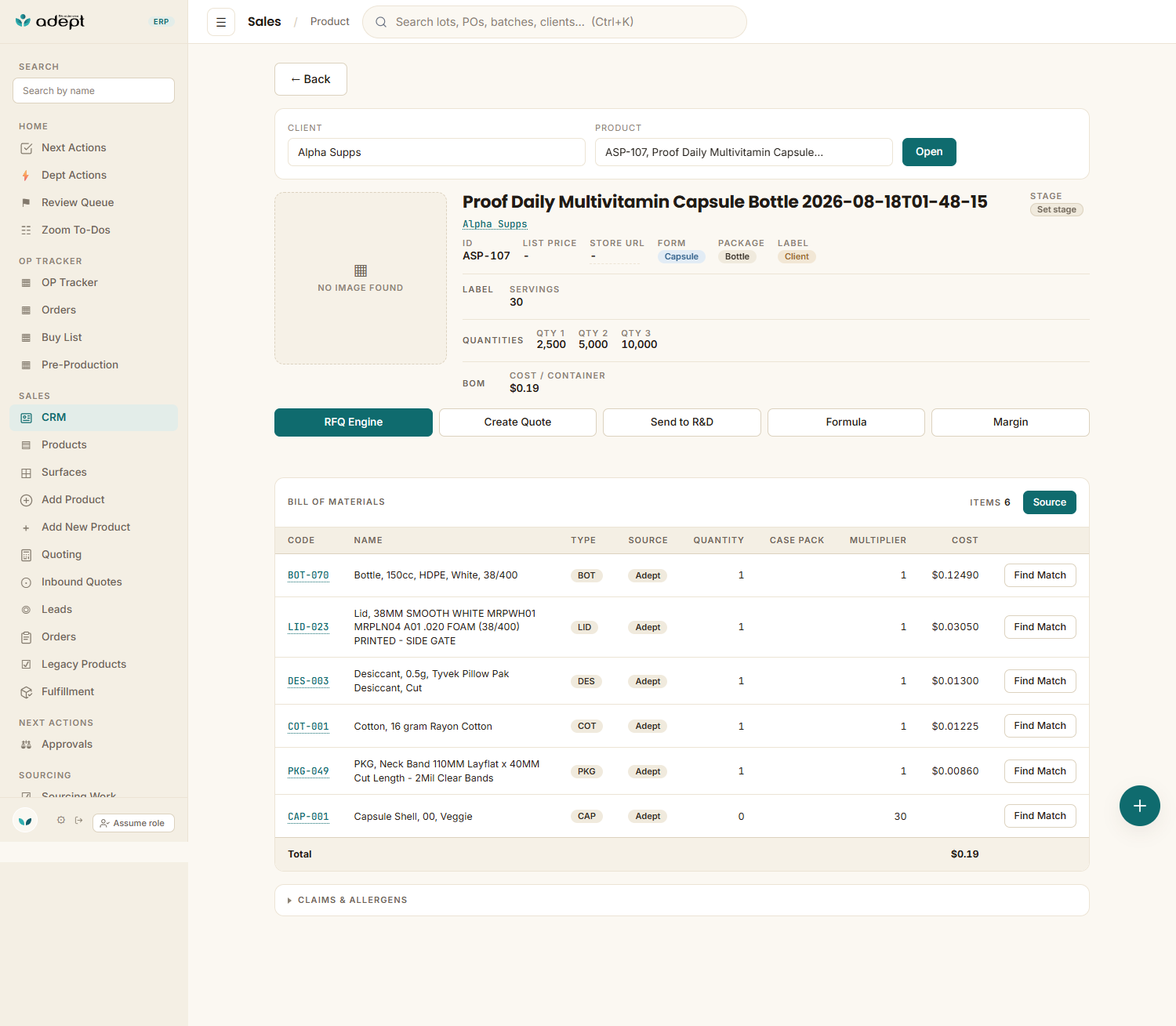The height and width of the screenshot is (1026, 1176).
Task: Click the Next Actions checkbox icon in sidebar
Action: tap(27, 148)
